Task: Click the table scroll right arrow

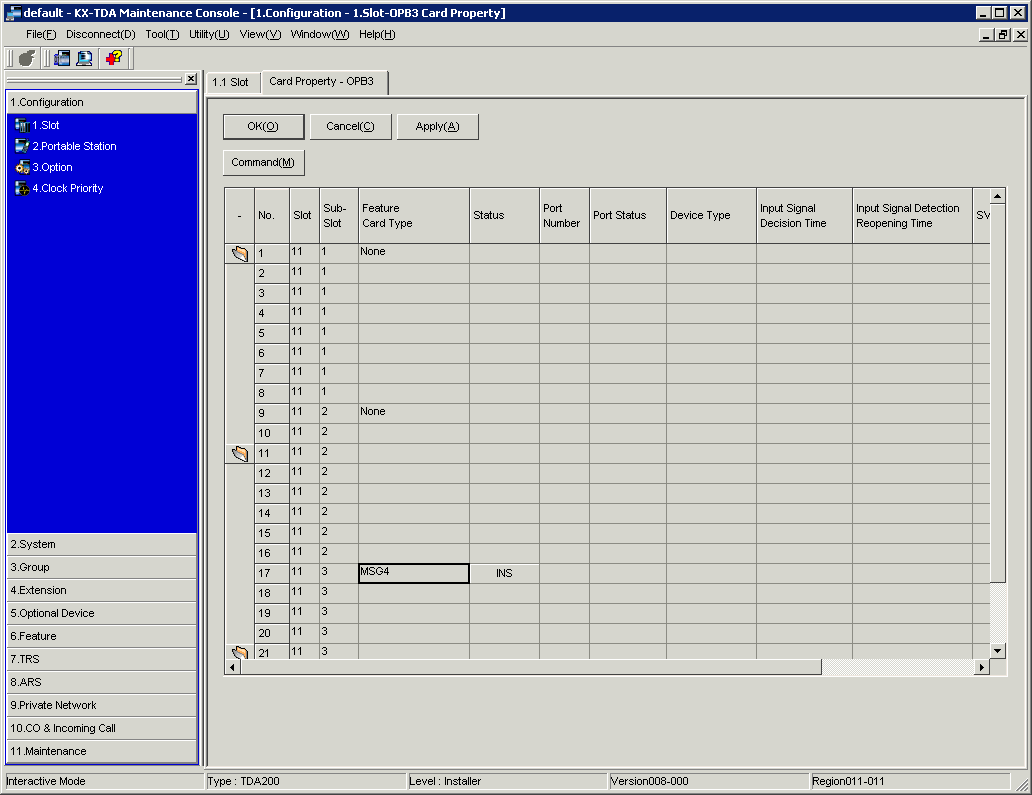Action: (982, 667)
